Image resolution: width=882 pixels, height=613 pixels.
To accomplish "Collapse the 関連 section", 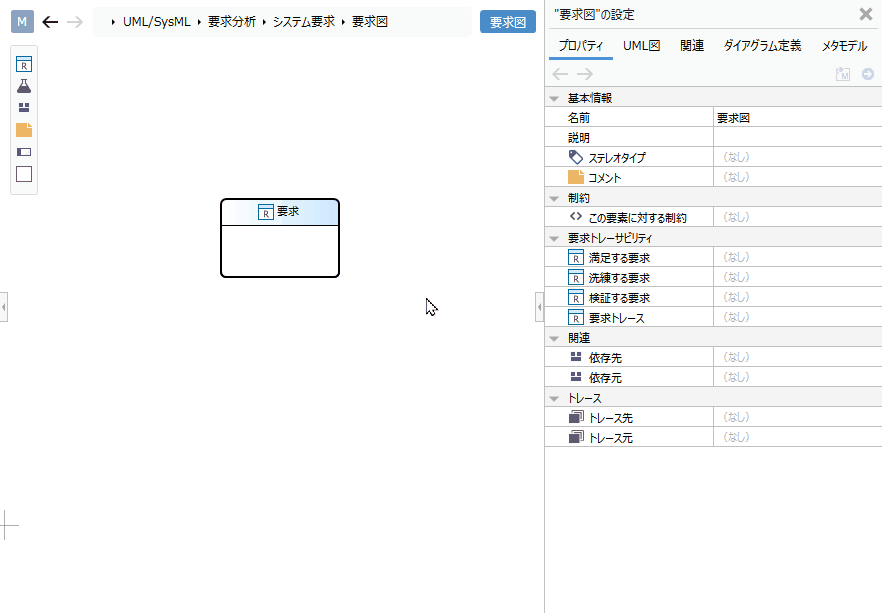I will [x=554, y=339].
